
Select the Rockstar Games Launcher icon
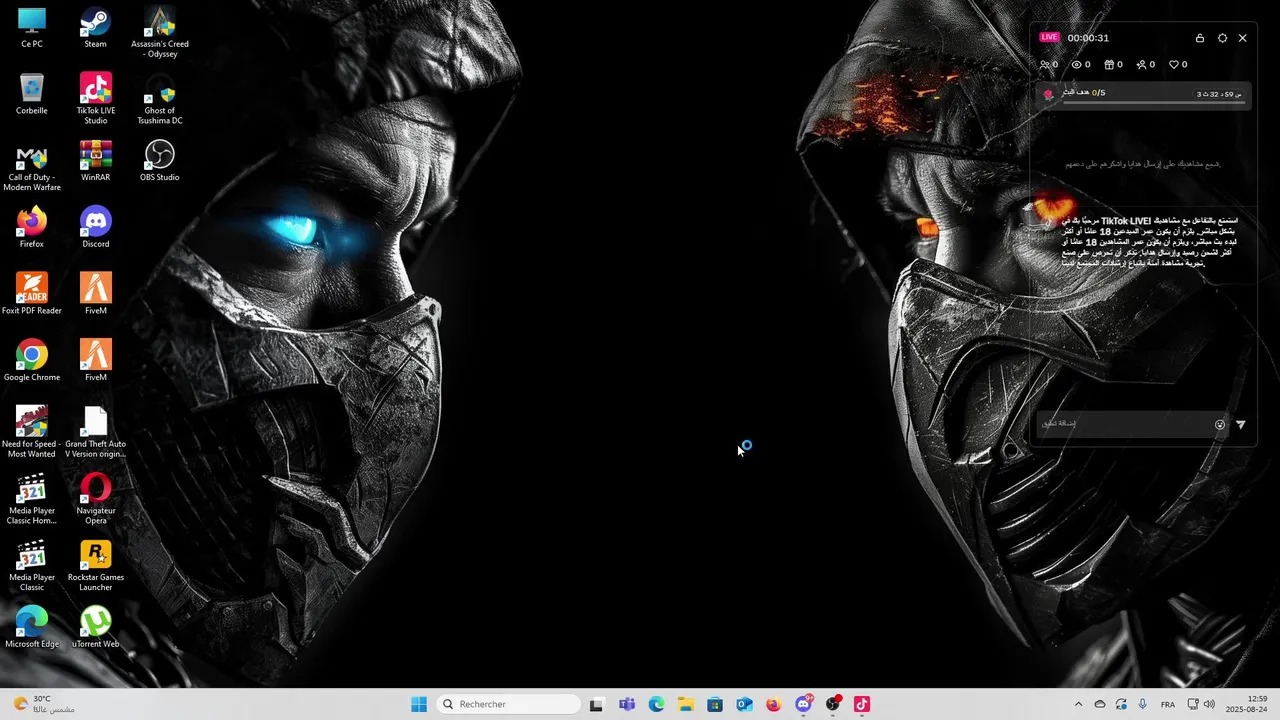click(95, 566)
